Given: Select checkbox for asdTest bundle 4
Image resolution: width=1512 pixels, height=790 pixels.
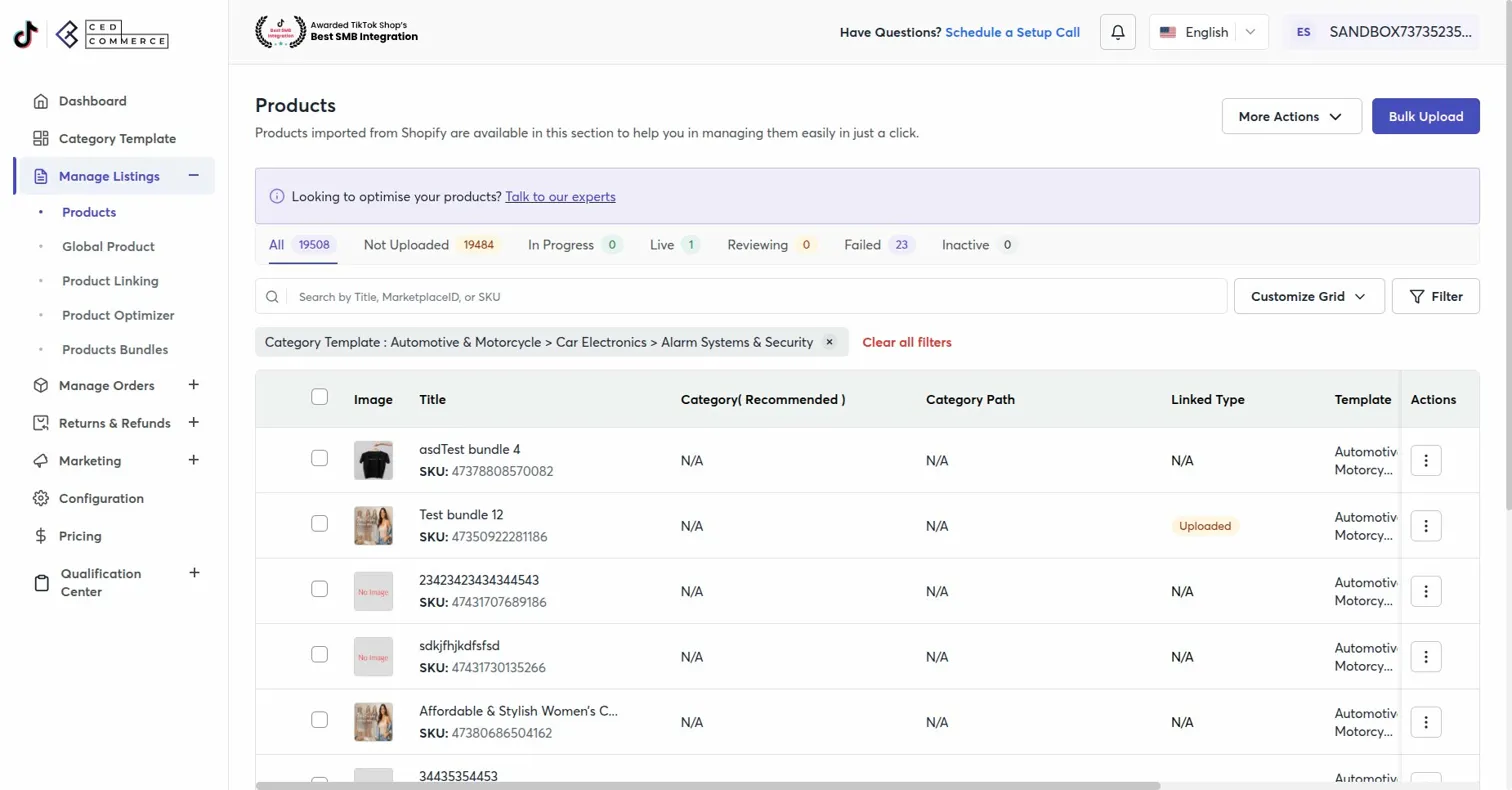Looking at the screenshot, I should [x=320, y=458].
